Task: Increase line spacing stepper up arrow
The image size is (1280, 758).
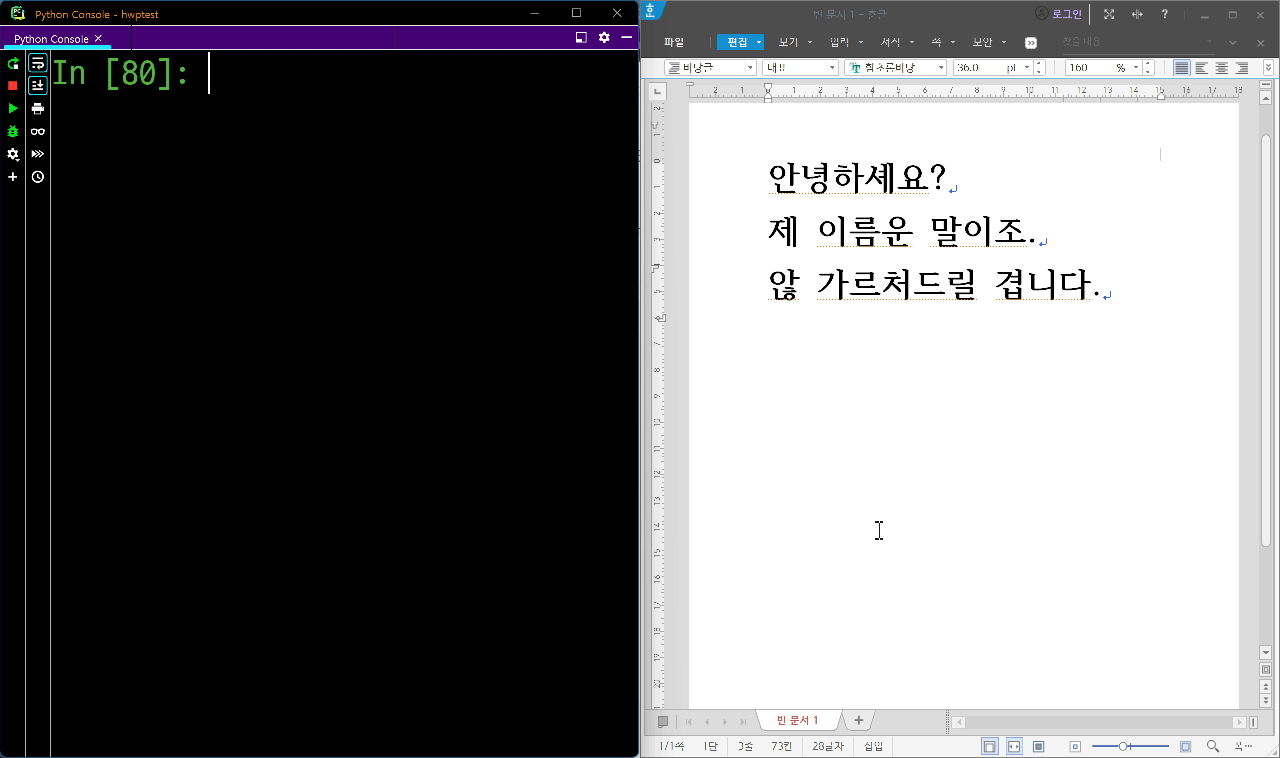Action: (x=1148, y=63)
